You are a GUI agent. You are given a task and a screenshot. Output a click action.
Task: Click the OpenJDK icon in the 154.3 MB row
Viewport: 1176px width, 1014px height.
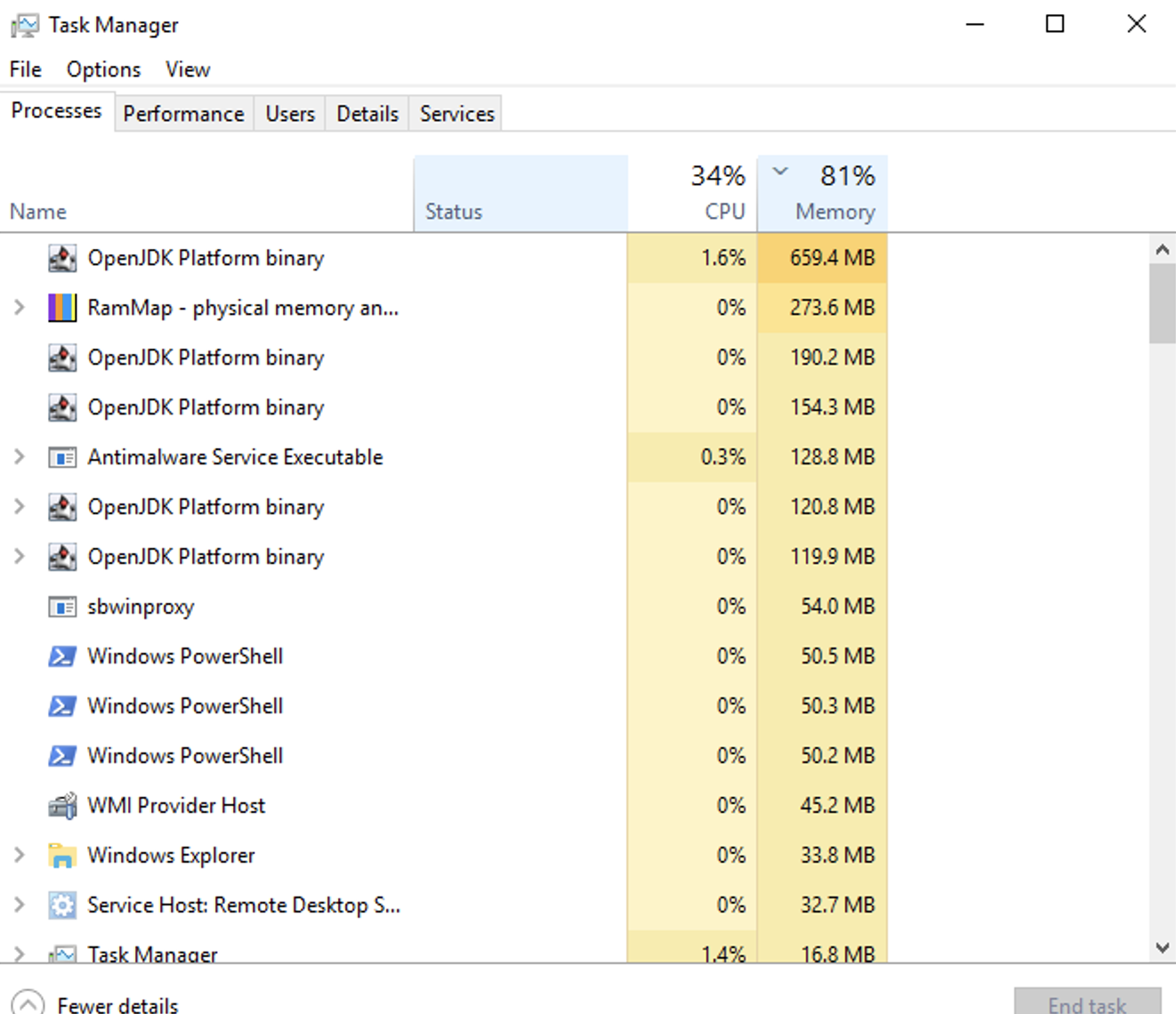pos(62,407)
